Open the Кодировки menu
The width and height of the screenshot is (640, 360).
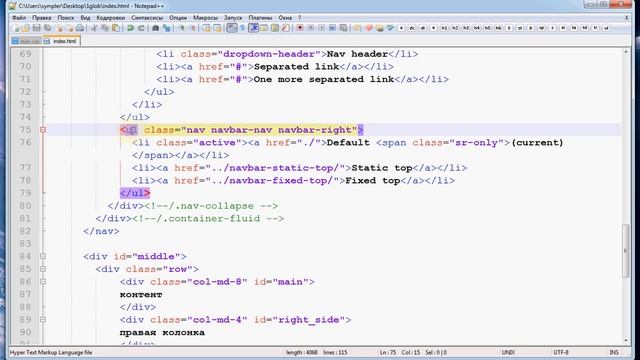111,18
